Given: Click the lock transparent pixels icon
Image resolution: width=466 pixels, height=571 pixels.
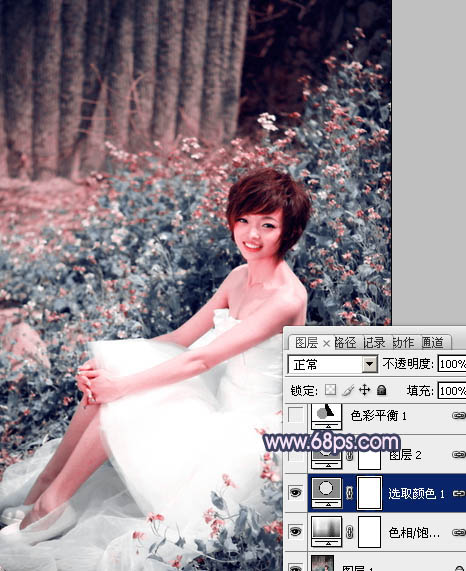Looking at the screenshot, I should tap(330, 390).
